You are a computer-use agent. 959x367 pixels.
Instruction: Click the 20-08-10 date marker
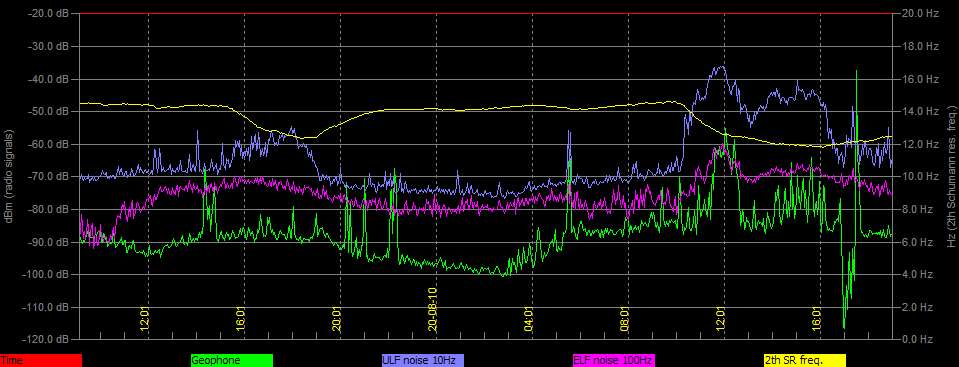tap(432, 310)
